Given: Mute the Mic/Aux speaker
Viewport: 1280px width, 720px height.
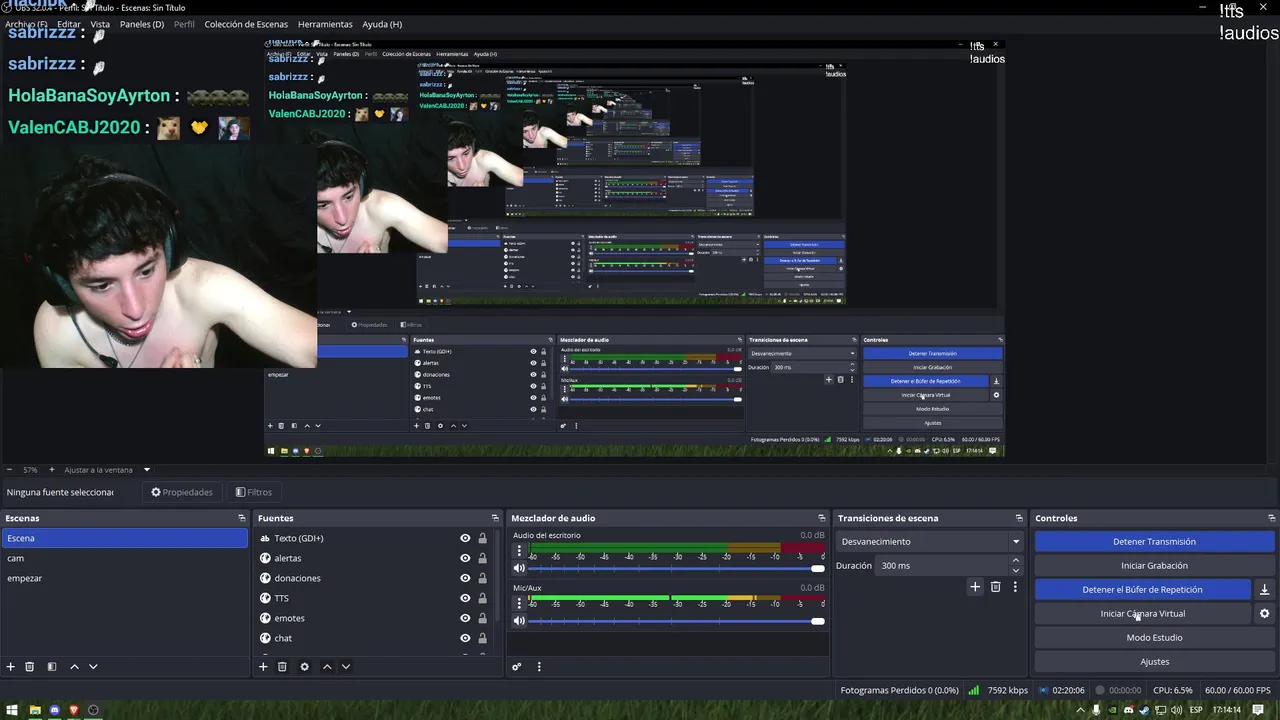Looking at the screenshot, I should [x=519, y=621].
